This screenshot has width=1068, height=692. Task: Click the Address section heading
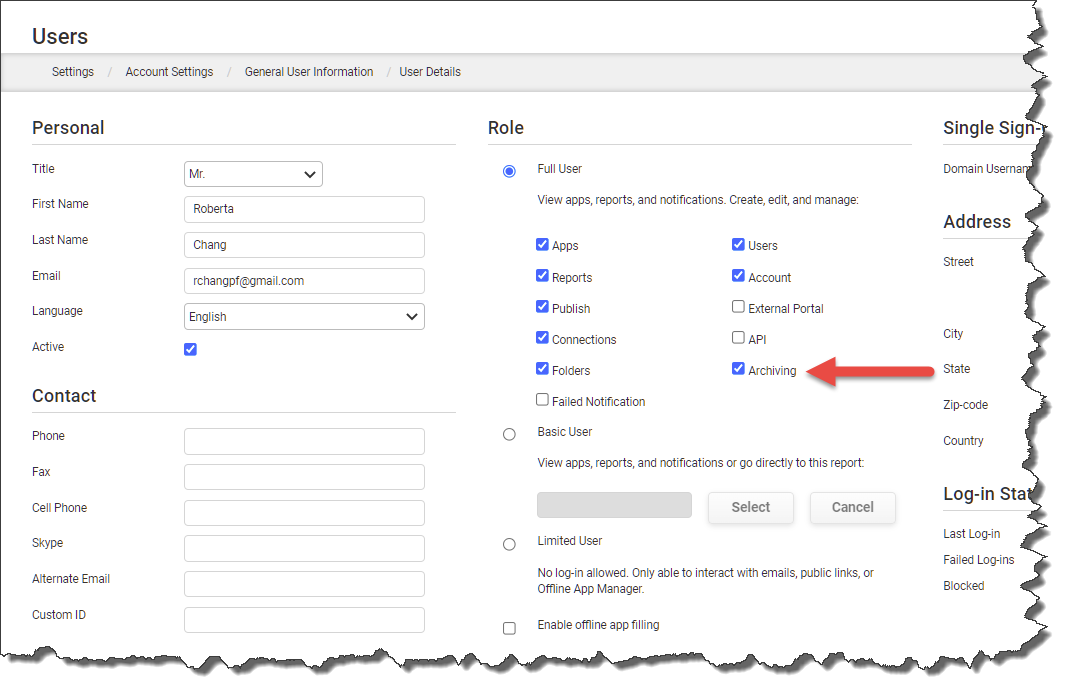[x=977, y=221]
